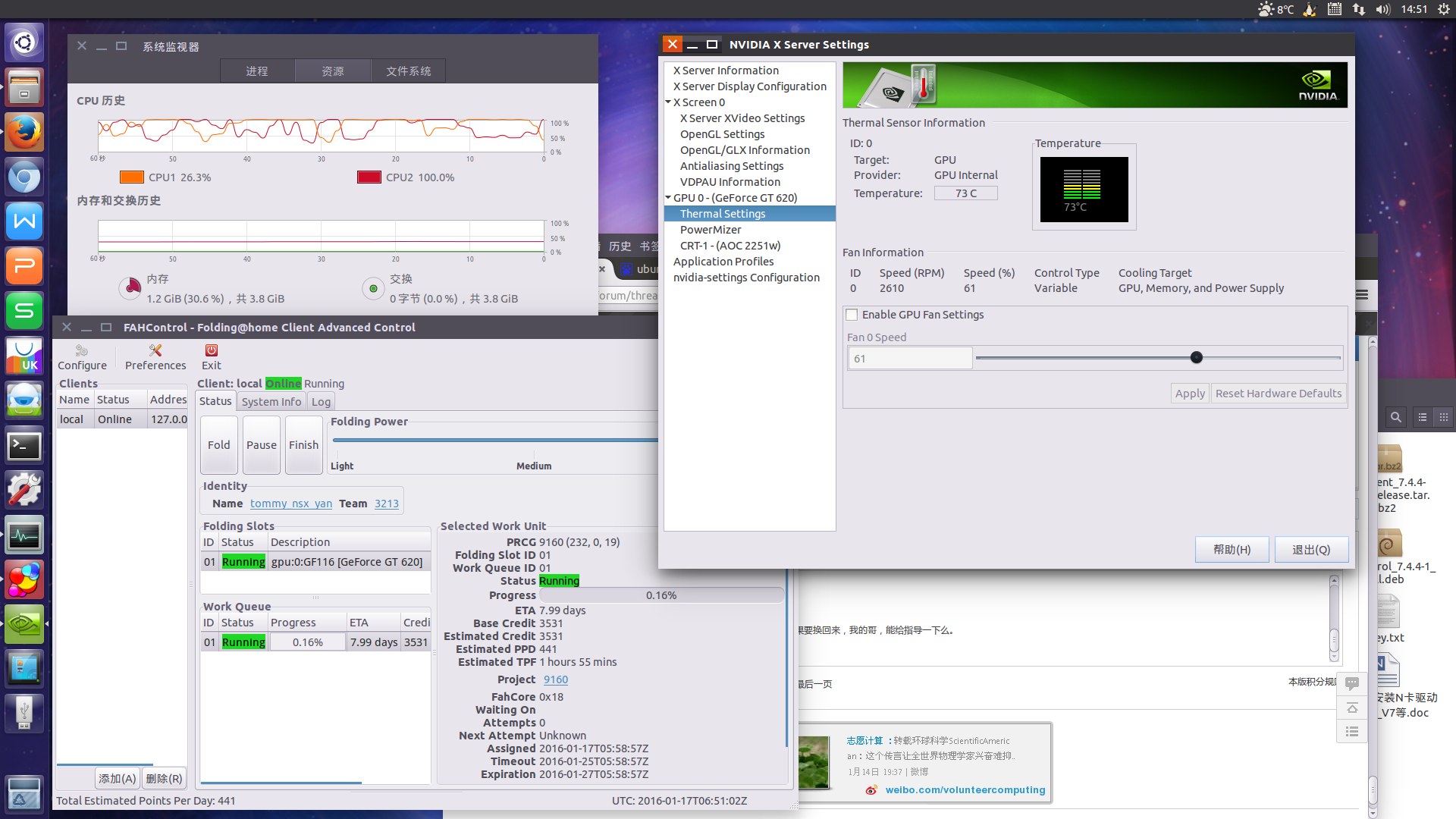
Task: Open the Terminal dock icon
Action: (x=24, y=447)
